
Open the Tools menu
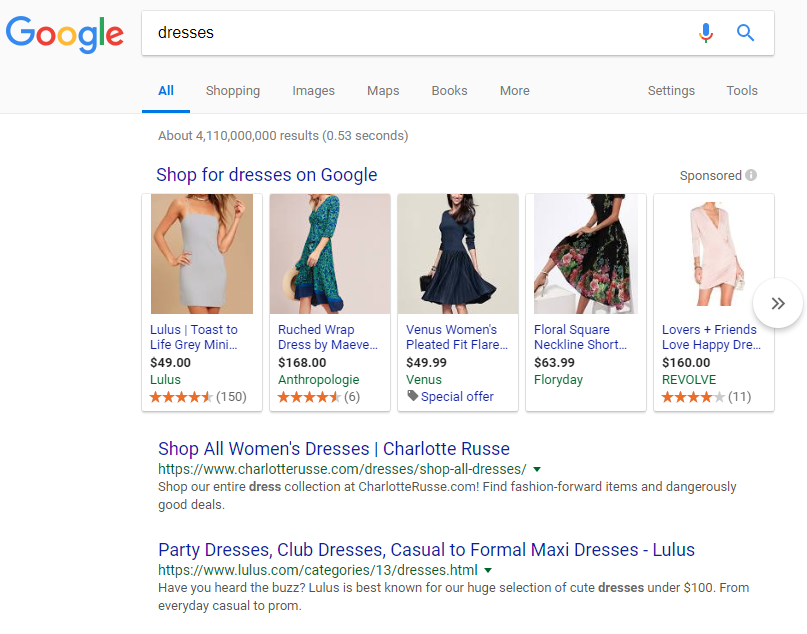742,91
